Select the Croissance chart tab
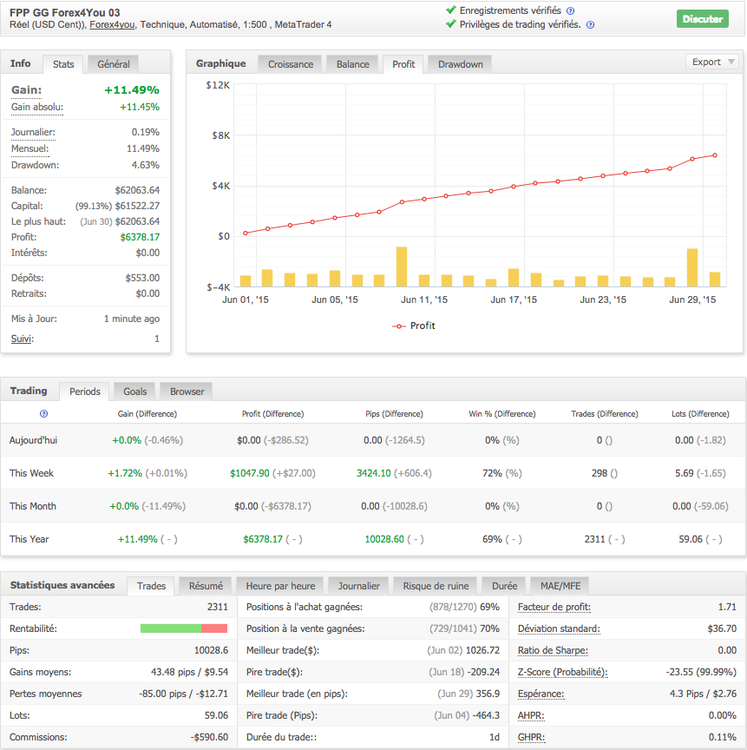 pos(290,64)
